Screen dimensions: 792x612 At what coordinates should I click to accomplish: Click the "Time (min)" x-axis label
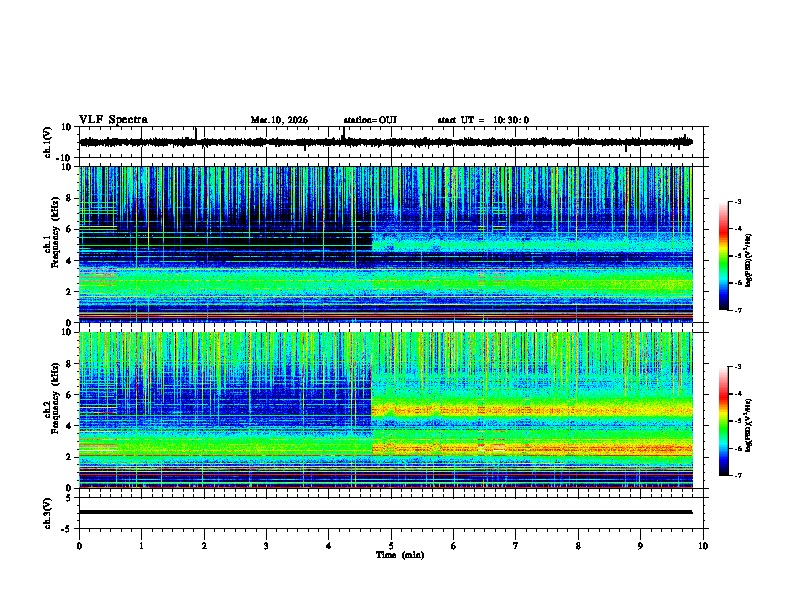[x=400, y=555]
